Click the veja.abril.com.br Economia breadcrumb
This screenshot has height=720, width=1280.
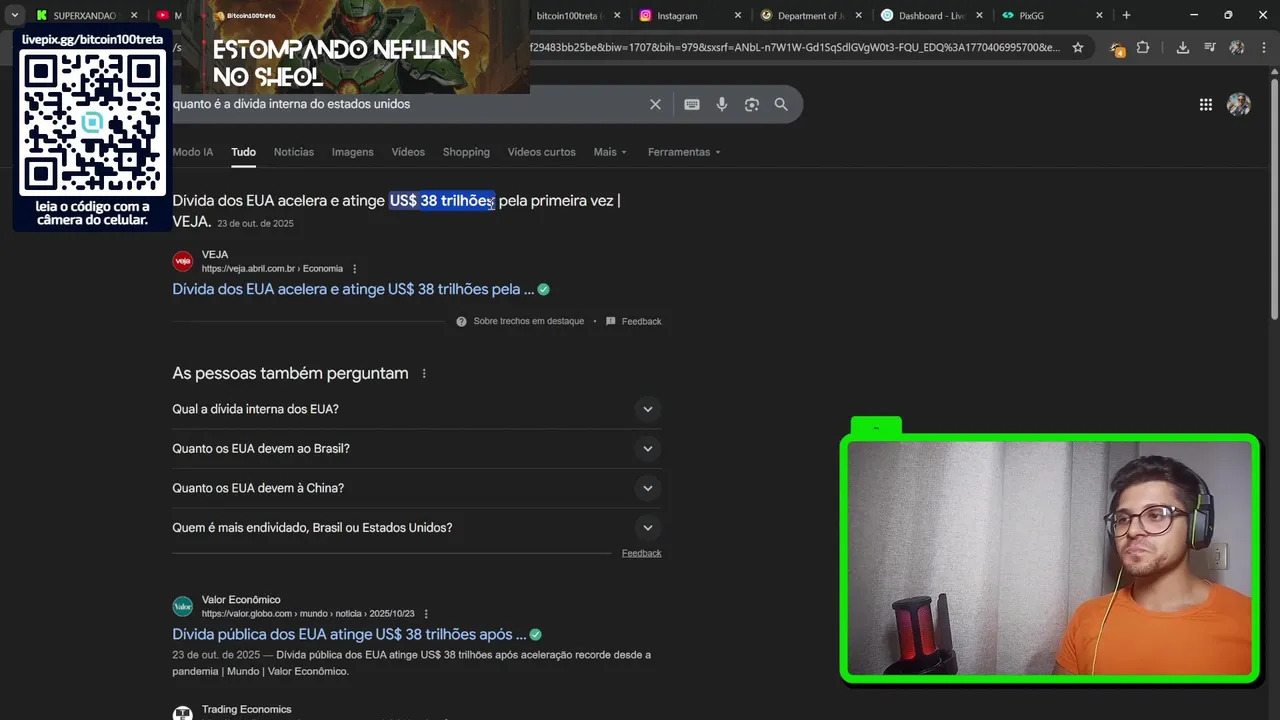point(272,269)
